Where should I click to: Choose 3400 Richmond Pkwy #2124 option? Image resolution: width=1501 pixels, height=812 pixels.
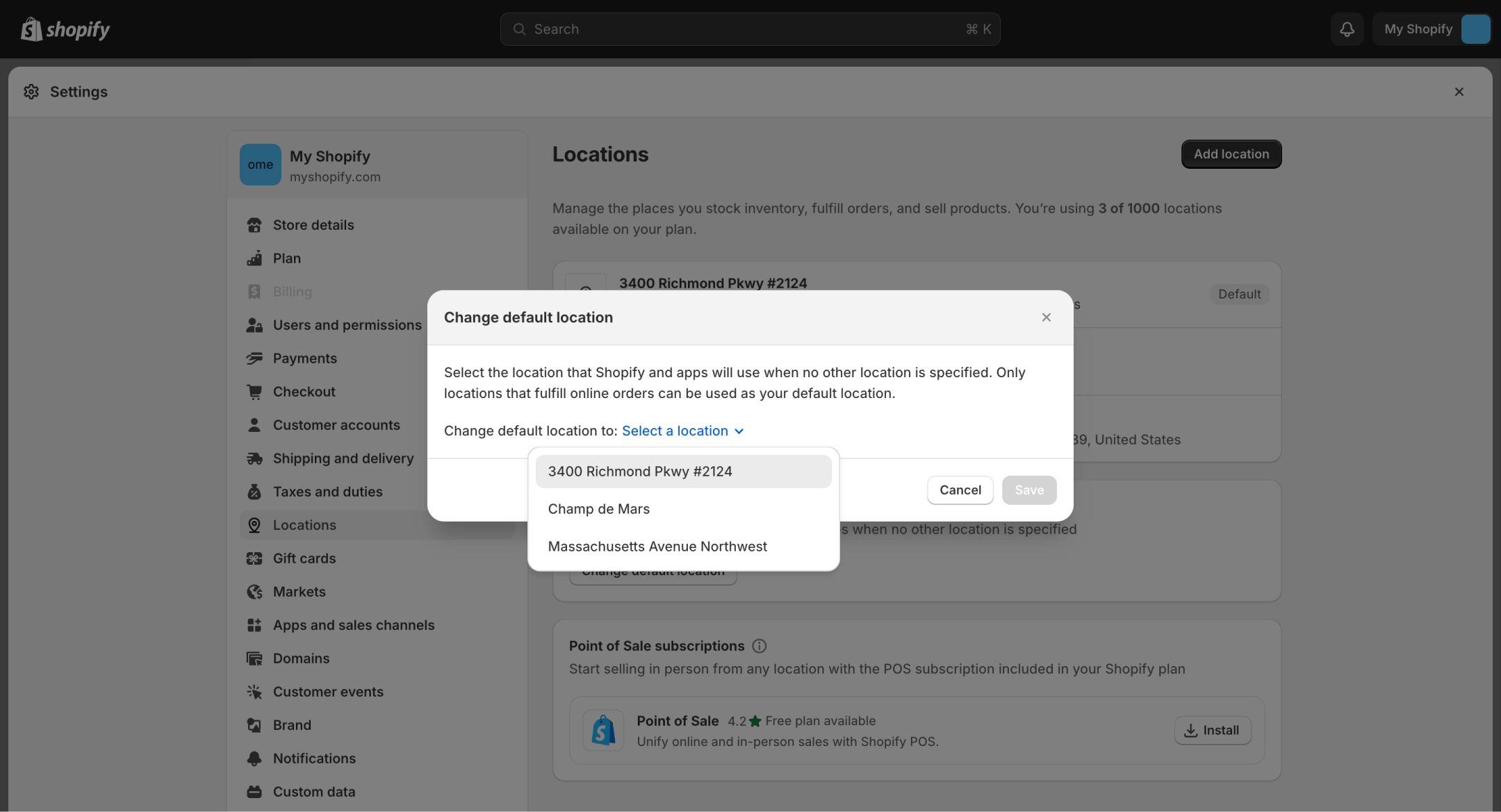coord(683,472)
